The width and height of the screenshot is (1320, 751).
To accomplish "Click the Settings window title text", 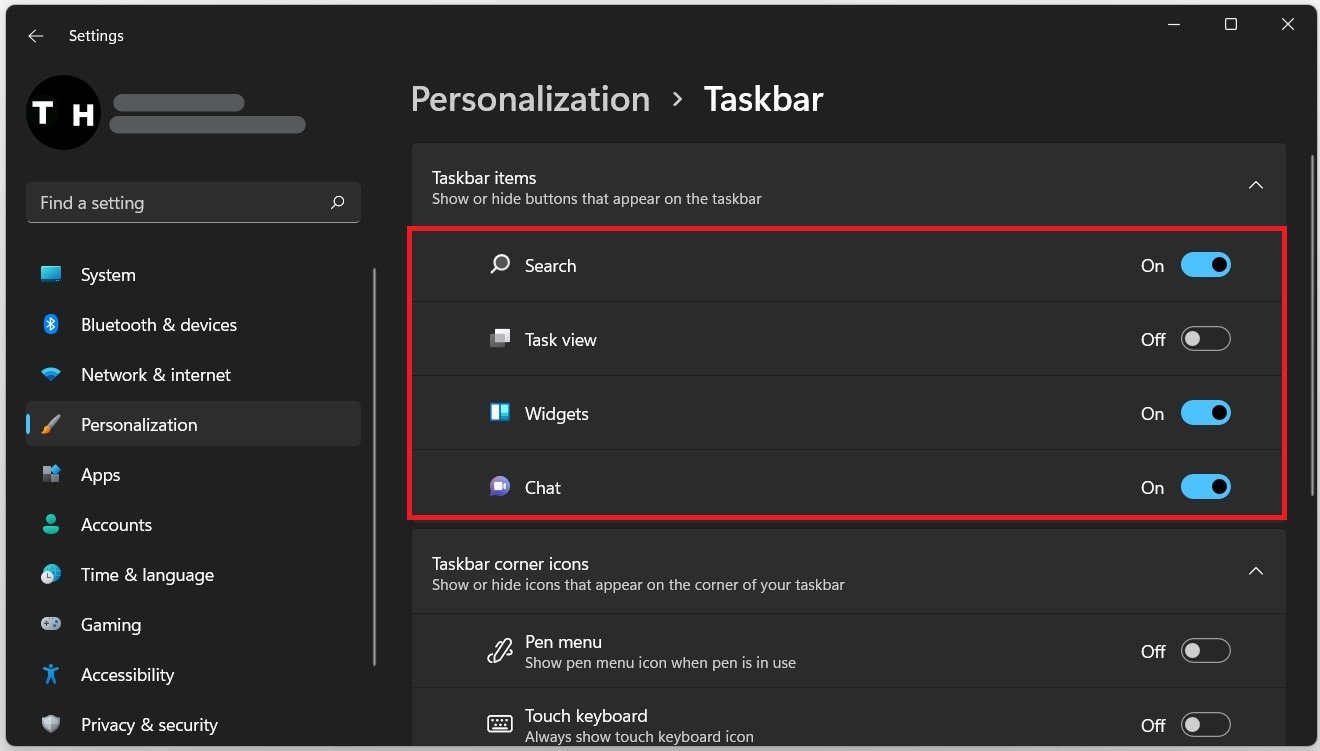I will point(96,36).
